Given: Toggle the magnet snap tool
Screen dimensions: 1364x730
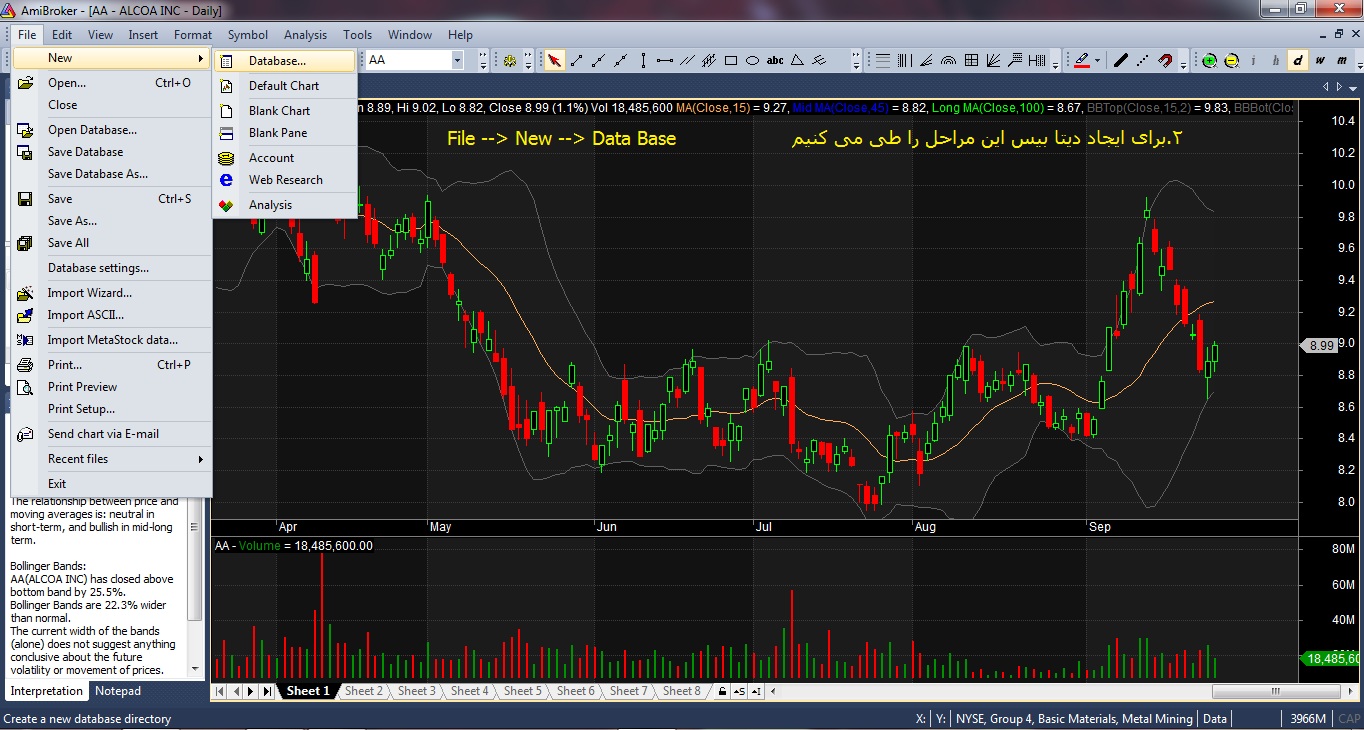Looking at the screenshot, I should (x=1165, y=60).
